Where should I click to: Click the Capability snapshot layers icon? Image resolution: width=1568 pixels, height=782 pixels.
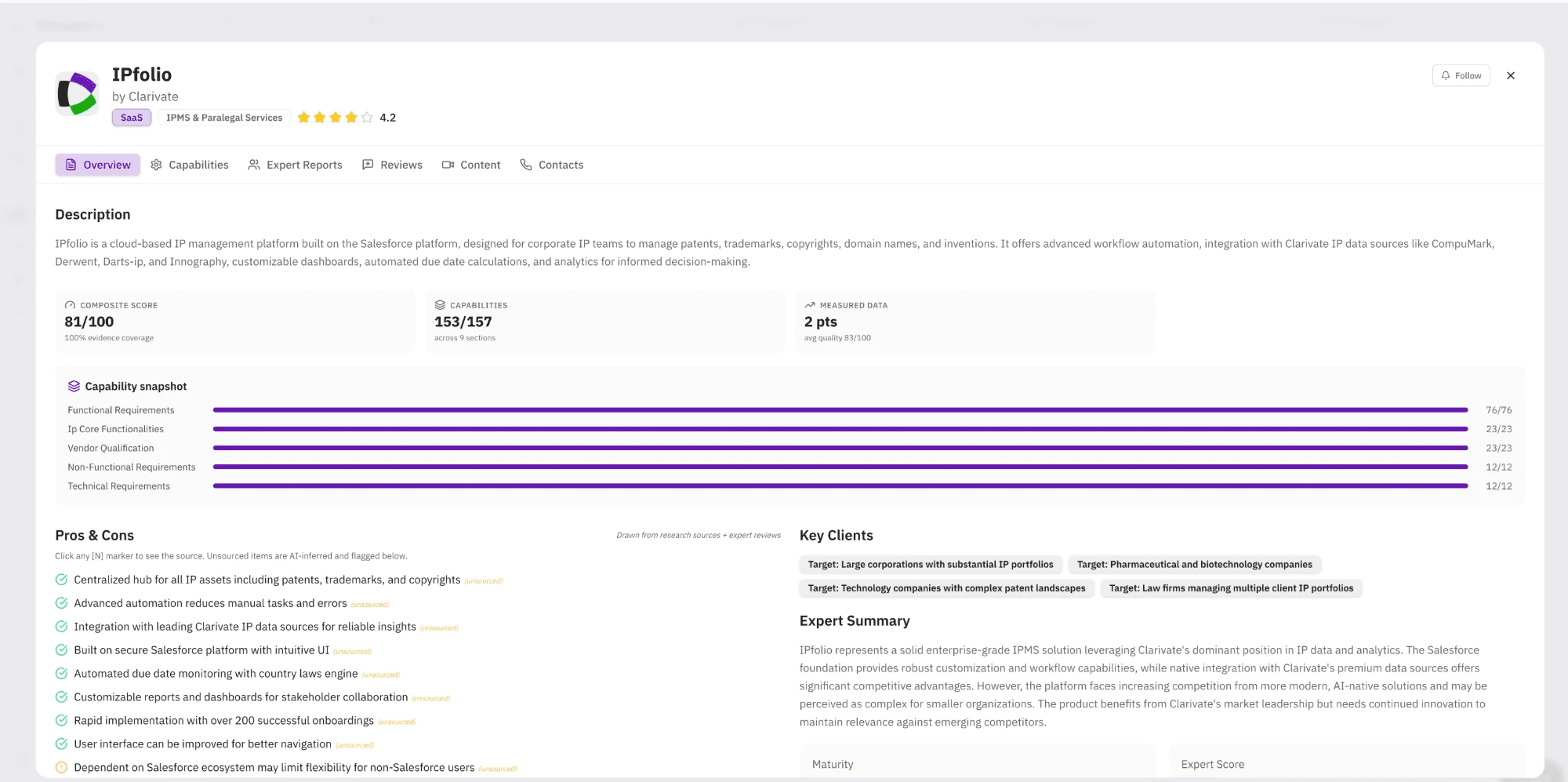tap(74, 386)
